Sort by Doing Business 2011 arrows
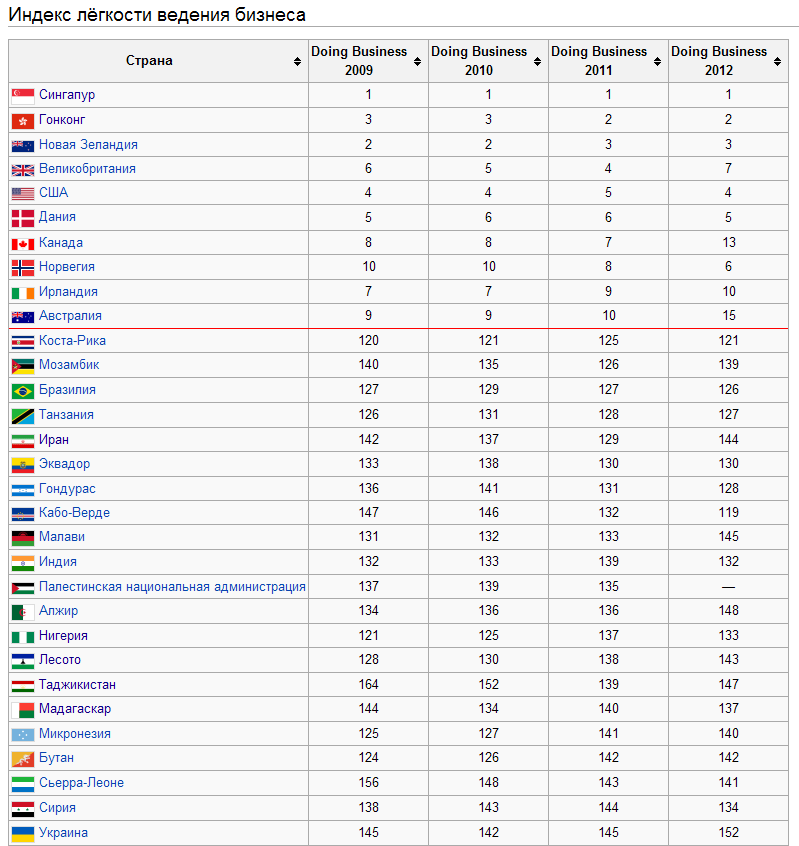799x846 pixels. click(x=657, y=62)
